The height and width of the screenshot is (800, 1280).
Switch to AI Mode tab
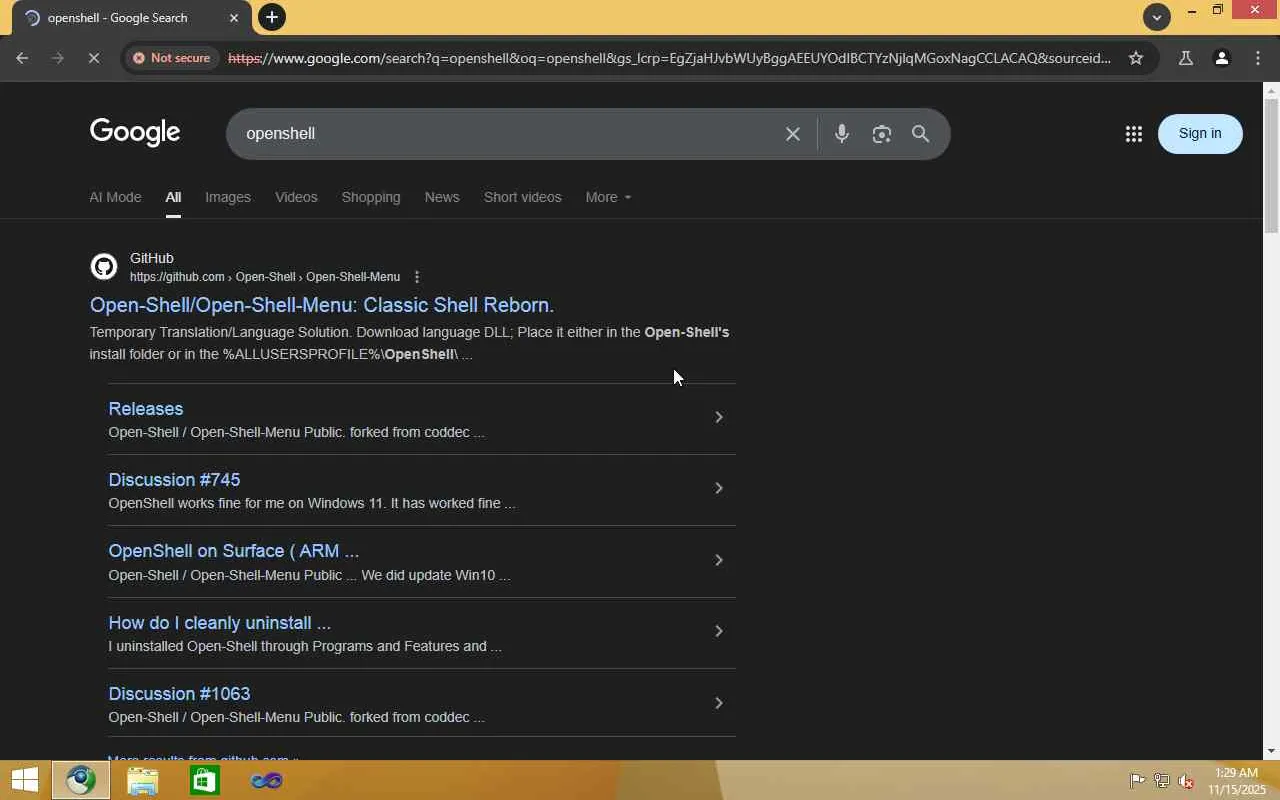[115, 197]
